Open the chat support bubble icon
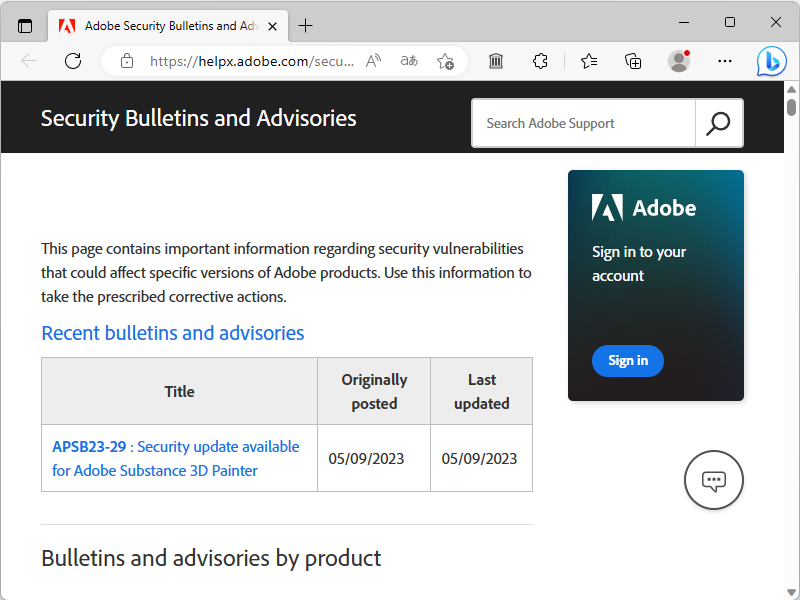 (x=713, y=480)
